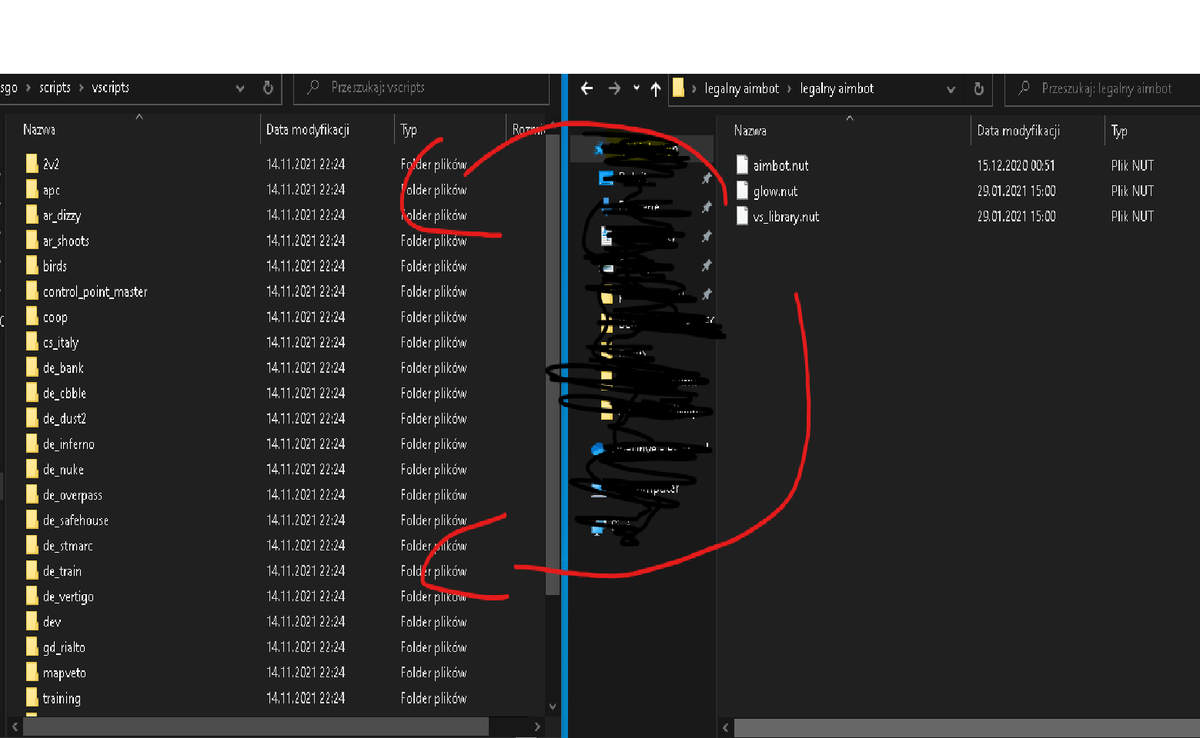Select the vs_library.nut file

[785, 216]
